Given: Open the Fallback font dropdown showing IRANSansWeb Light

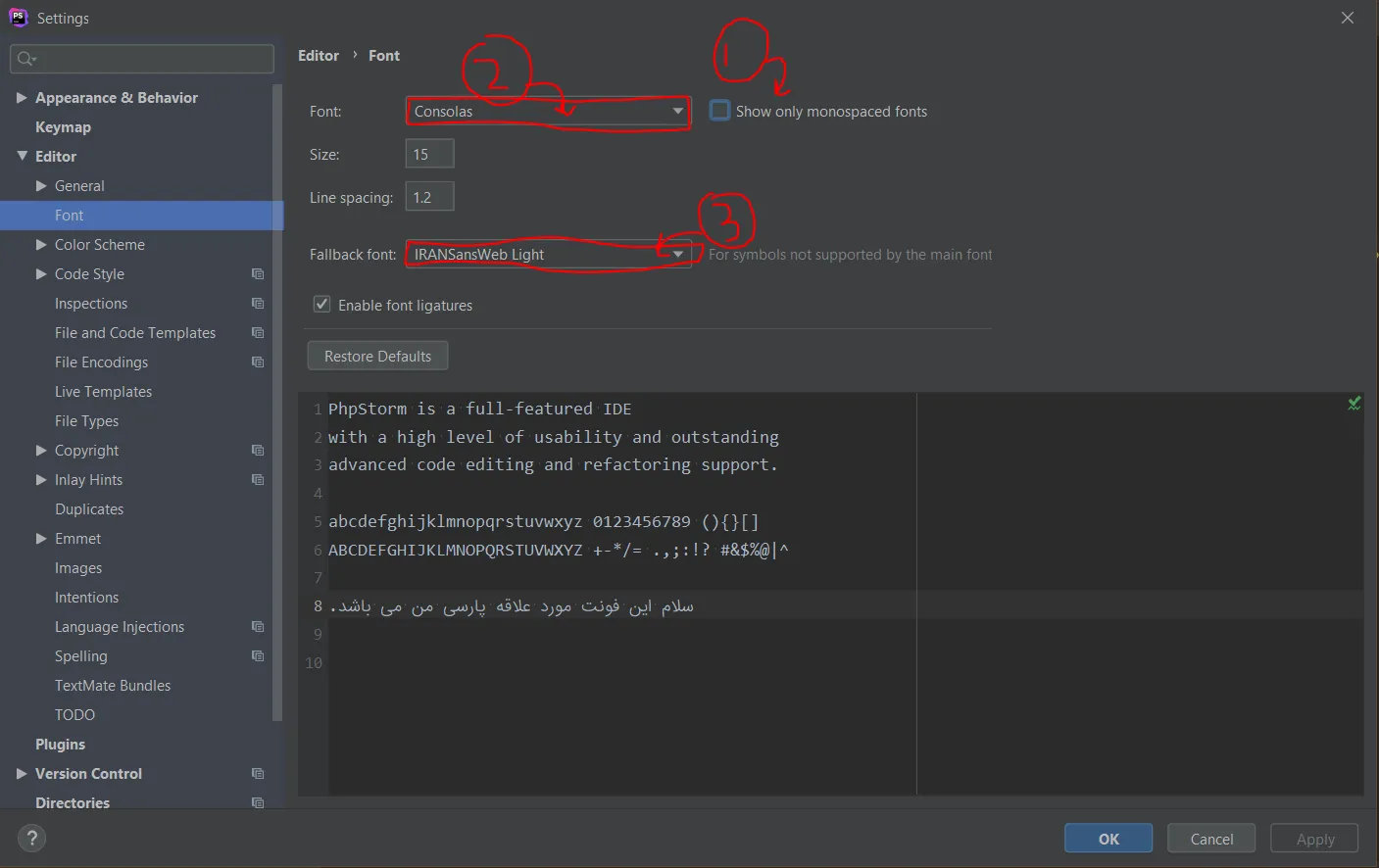Looking at the screenshot, I should coord(548,255).
